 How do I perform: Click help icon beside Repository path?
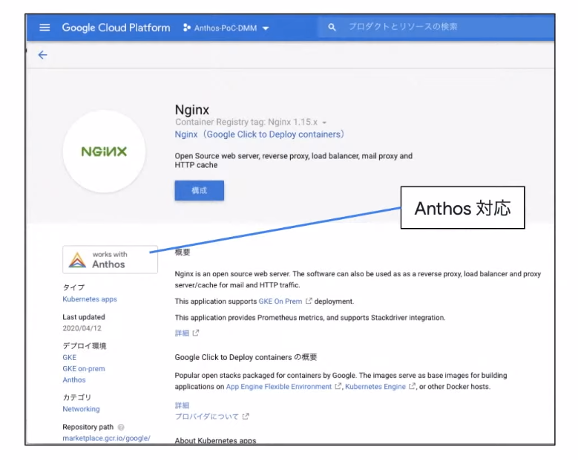[x=121, y=427]
